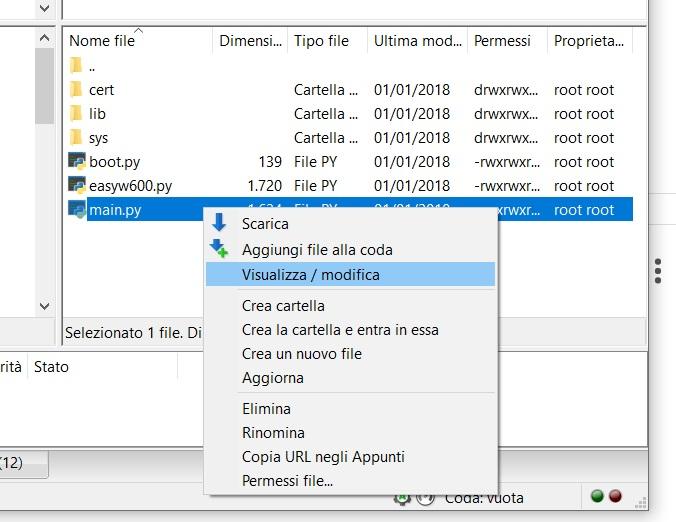Click the Selezionato 1 file status text
This screenshot has width=676, height=522.
[x=133, y=333]
